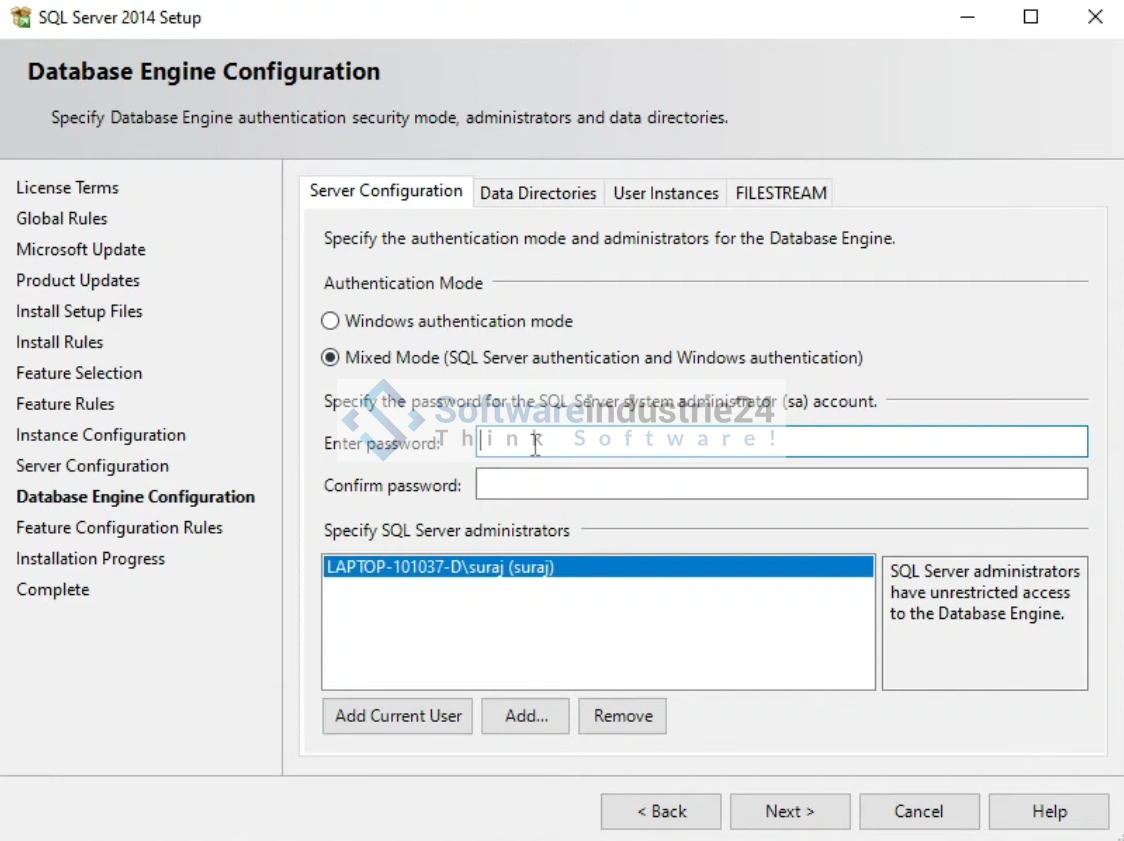Click the Enter password field
The image size is (1124, 841).
point(780,442)
